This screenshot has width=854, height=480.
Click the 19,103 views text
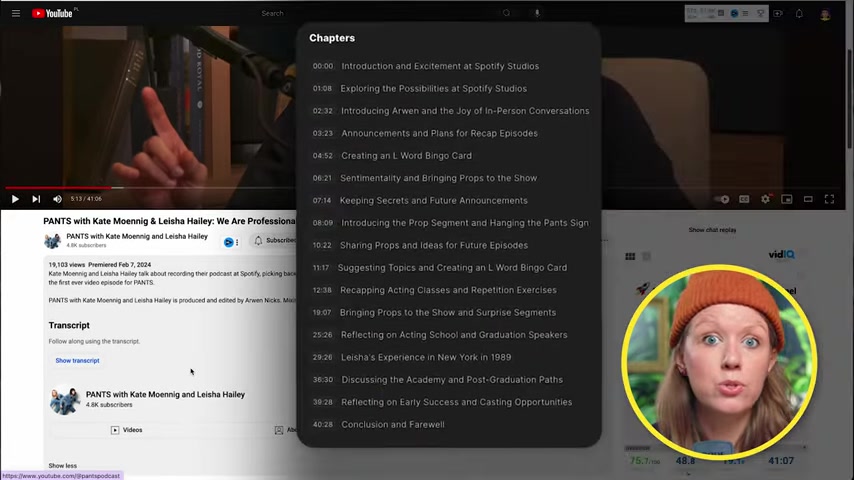click(66, 264)
